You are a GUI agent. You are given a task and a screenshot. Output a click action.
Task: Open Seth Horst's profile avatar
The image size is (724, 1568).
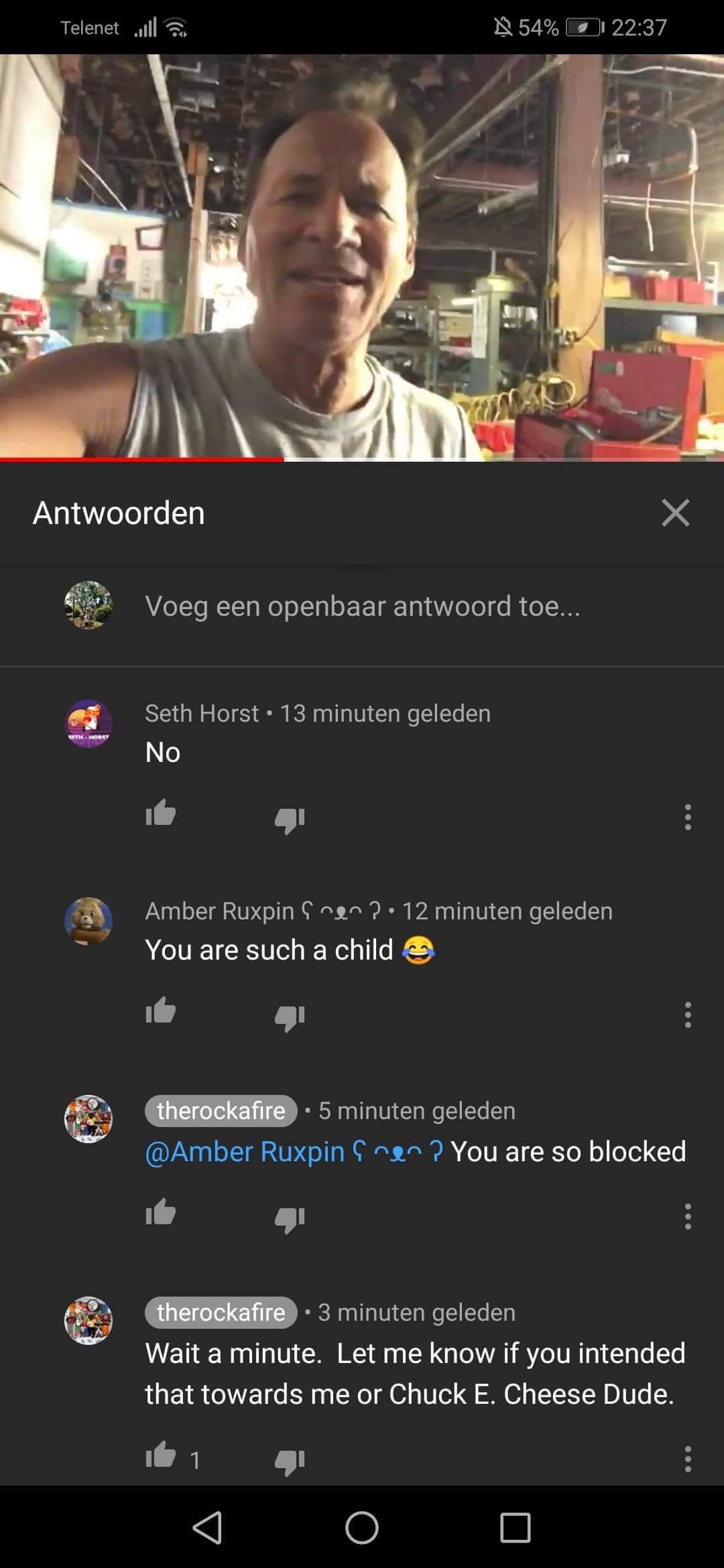pyautogui.click(x=88, y=724)
